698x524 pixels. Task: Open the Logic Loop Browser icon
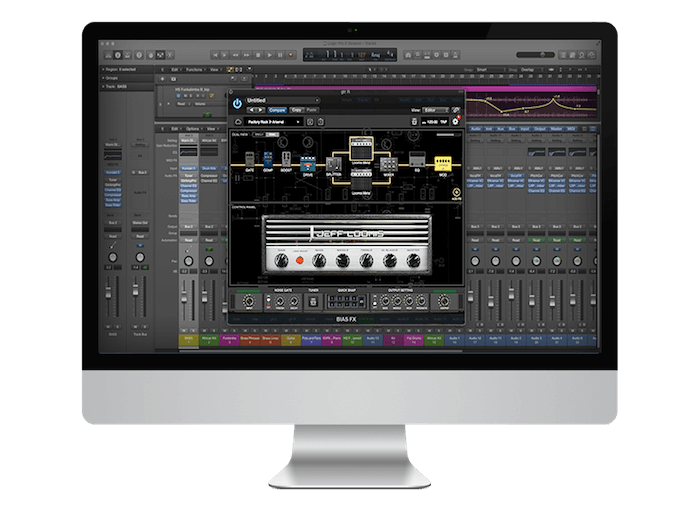click(x=582, y=55)
